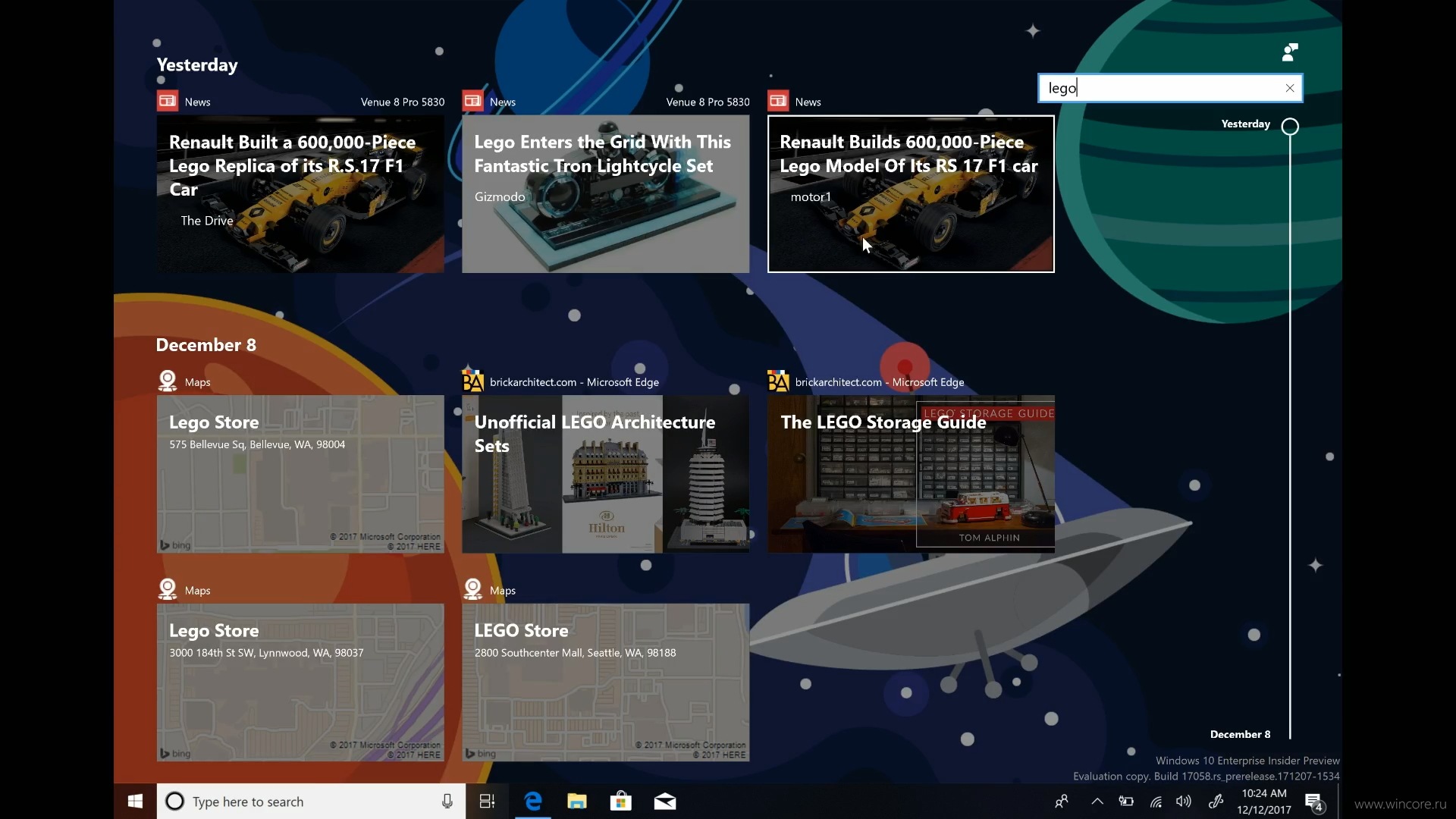Screen dimensions: 1456x819
Task: Open the Lego Store Lynnwood map card
Action: click(x=300, y=682)
